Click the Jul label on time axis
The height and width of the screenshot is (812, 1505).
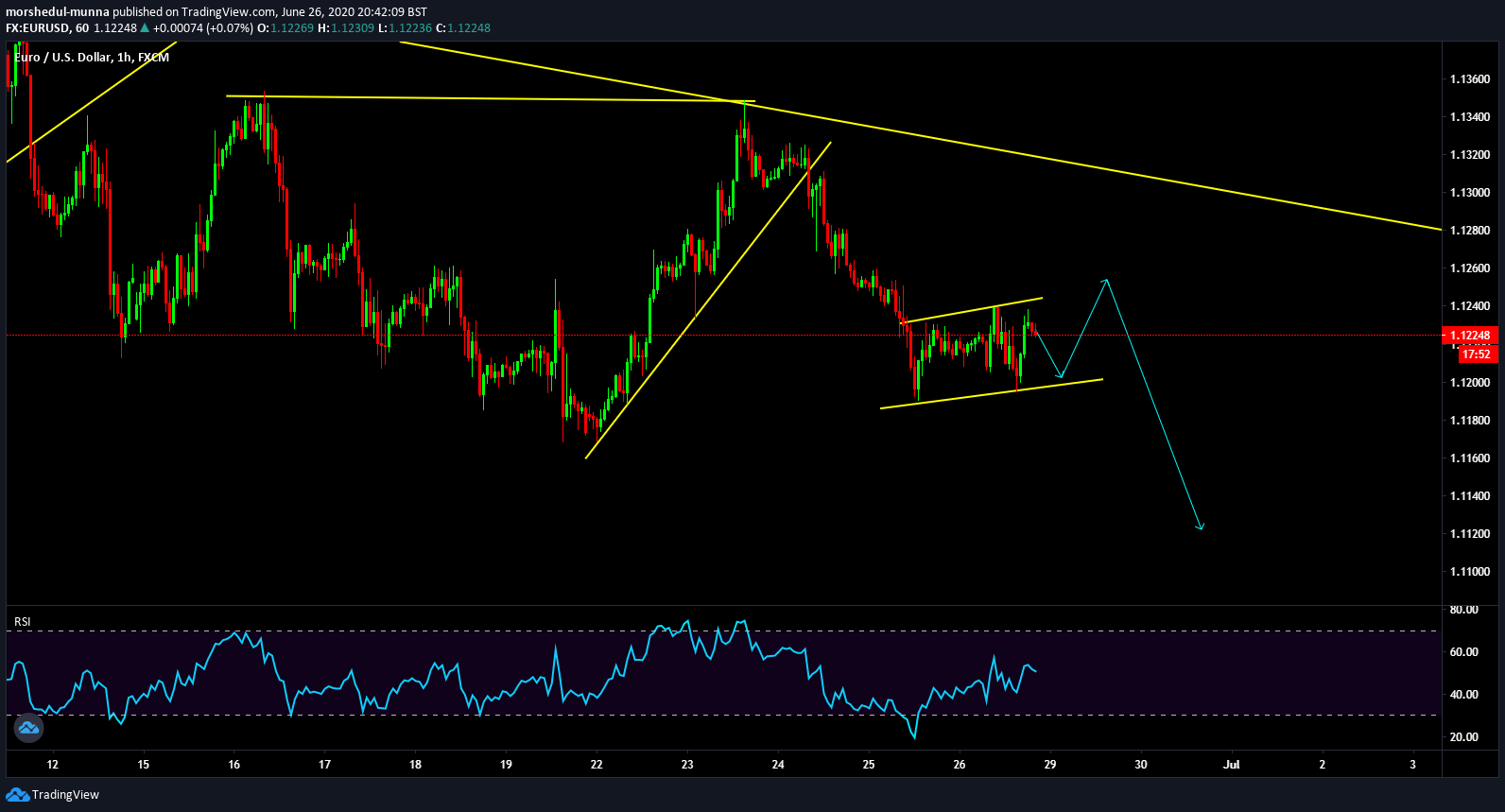pos(1232,765)
